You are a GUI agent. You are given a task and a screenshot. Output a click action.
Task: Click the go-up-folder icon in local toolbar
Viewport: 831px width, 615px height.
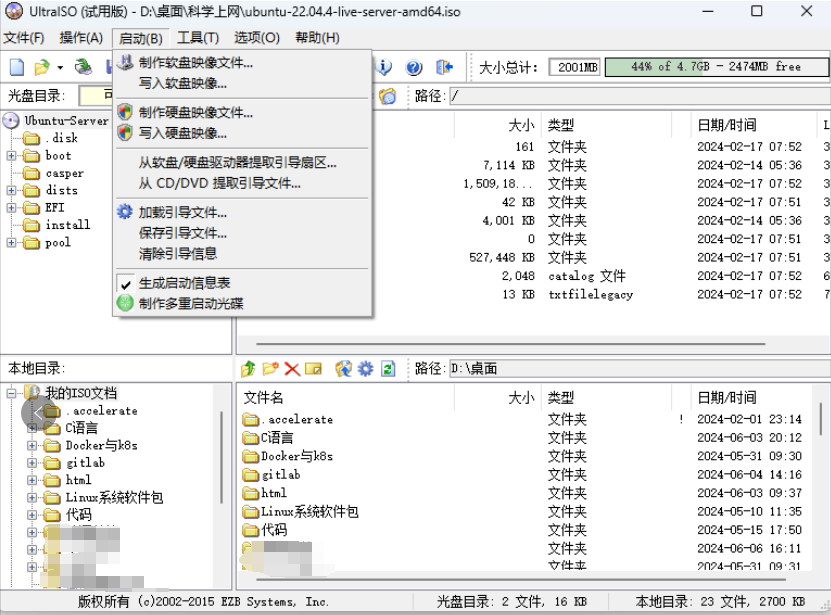tap(248, 368)
